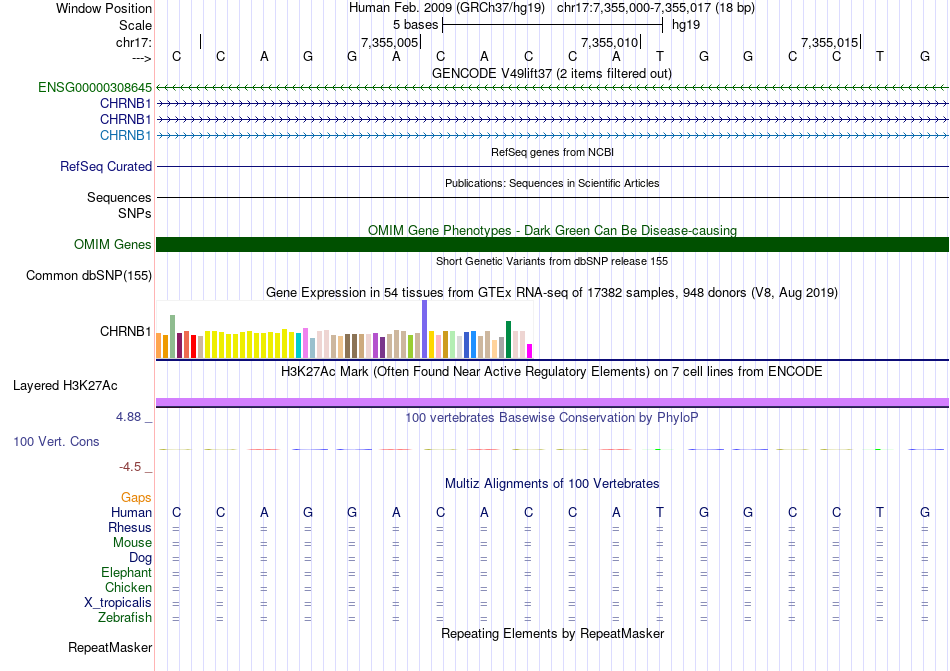
Task: Open "Short Genetic Variants from dbSNP release 155"
Action: tap(552, 261)
